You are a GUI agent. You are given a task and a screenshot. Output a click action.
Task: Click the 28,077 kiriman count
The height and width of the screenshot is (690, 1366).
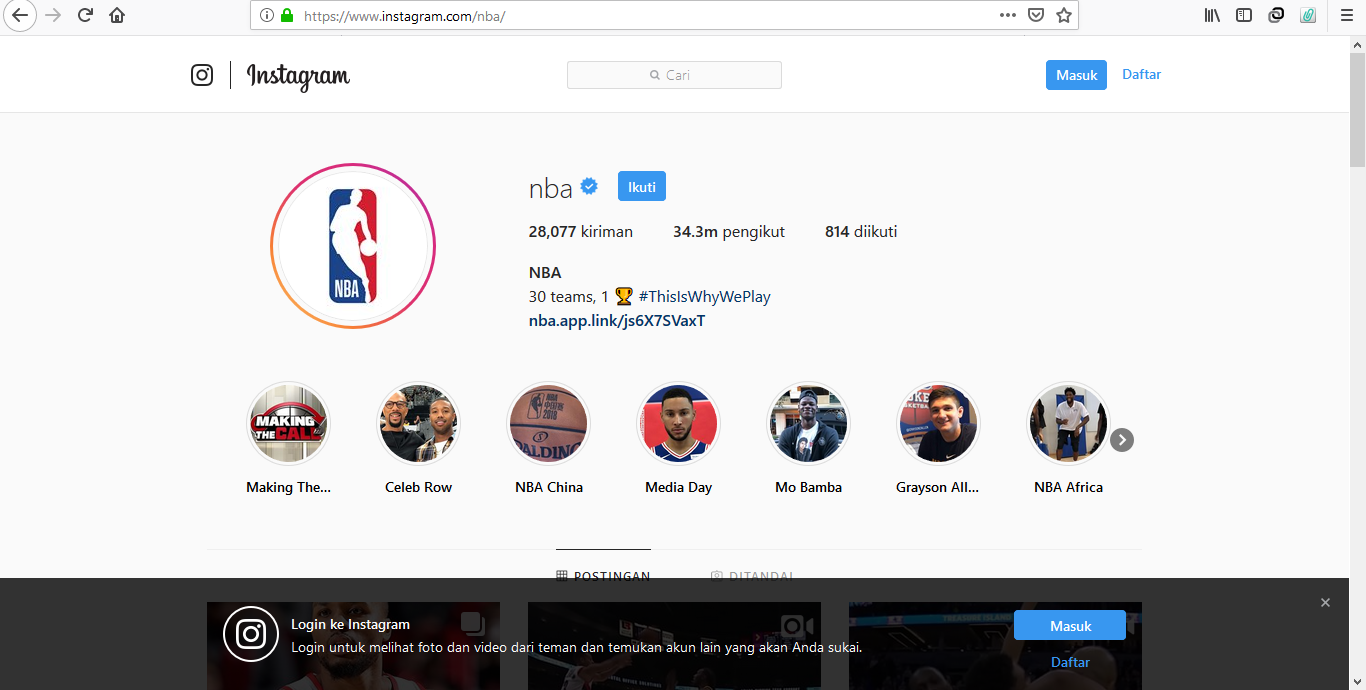pos(581,232)
